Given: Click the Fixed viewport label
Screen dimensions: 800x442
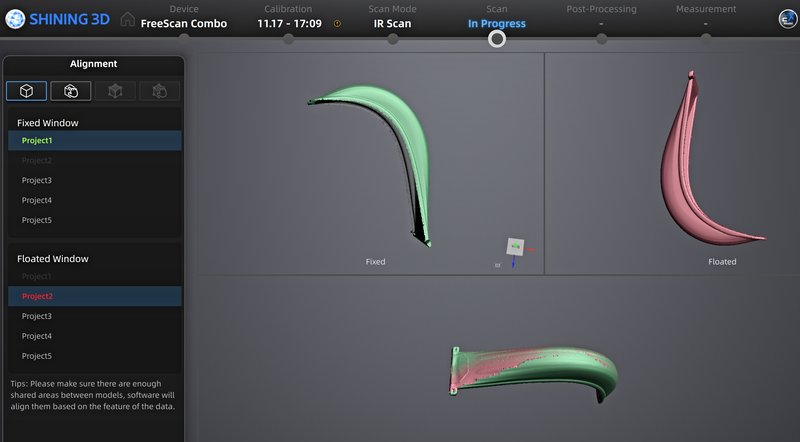Looking at the screenshot, I should click(x=376, y=261).
